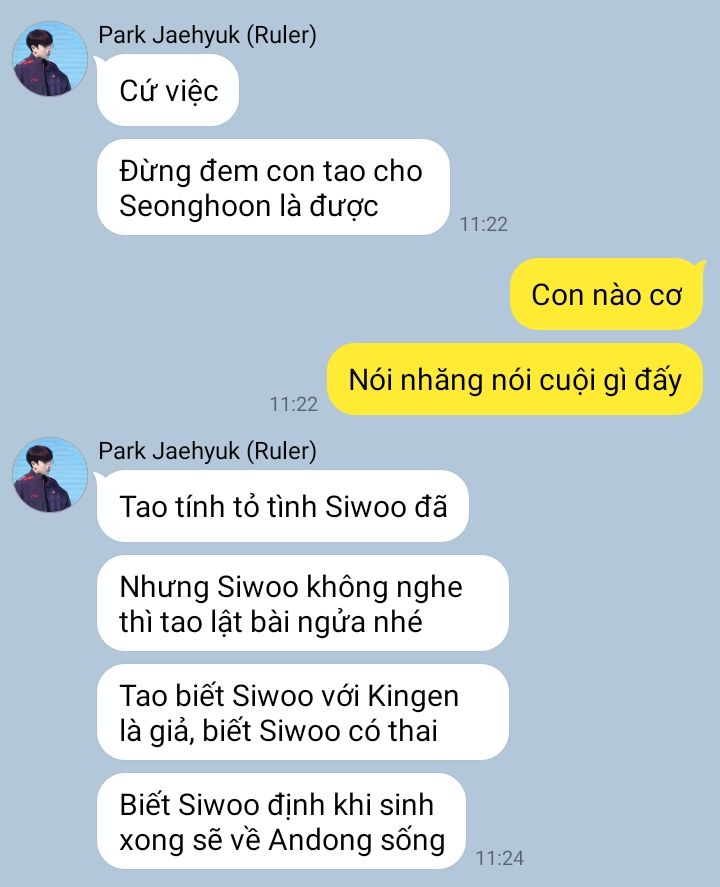Tap the 'Tao biết Siwoo với Kingen' message
The width and height of the screenshot is (720, 887).
(x=303, y=712)
